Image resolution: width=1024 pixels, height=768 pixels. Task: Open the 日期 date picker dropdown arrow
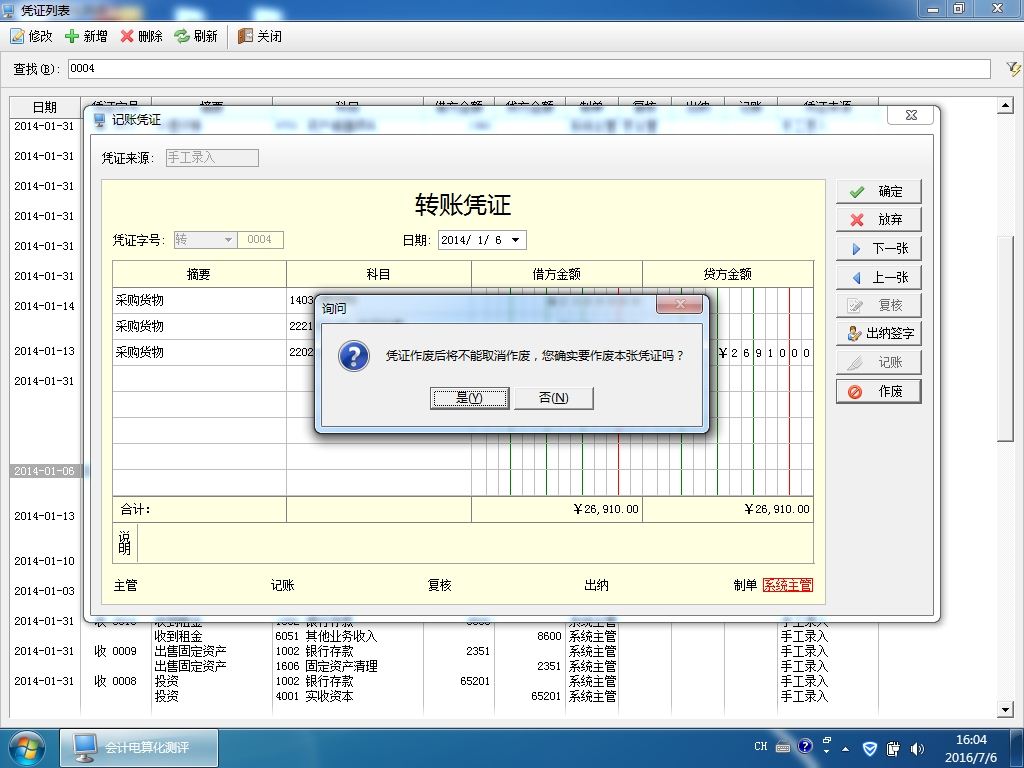pos(516,240)
